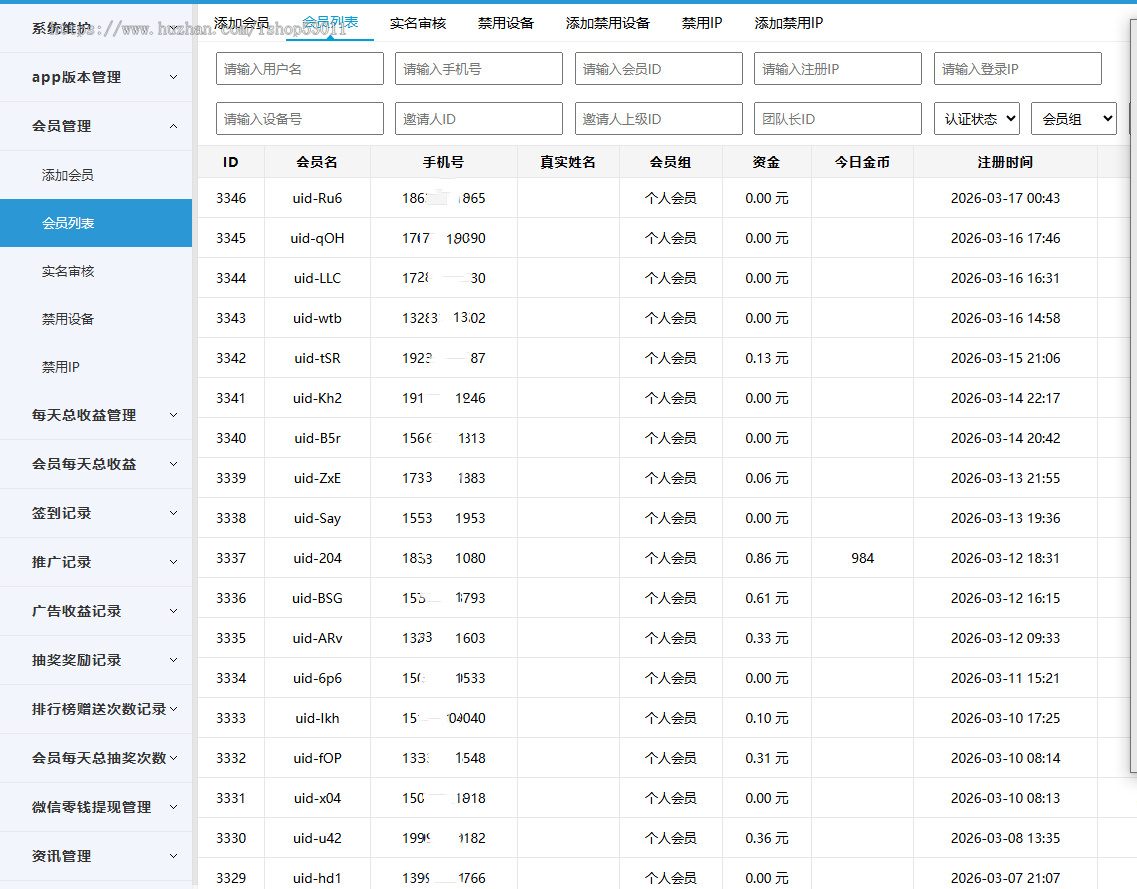The width and height of the screenshot is (1137, 889).
Task: Switch to the 禁用设备 top tab
Action: point(505,23)
